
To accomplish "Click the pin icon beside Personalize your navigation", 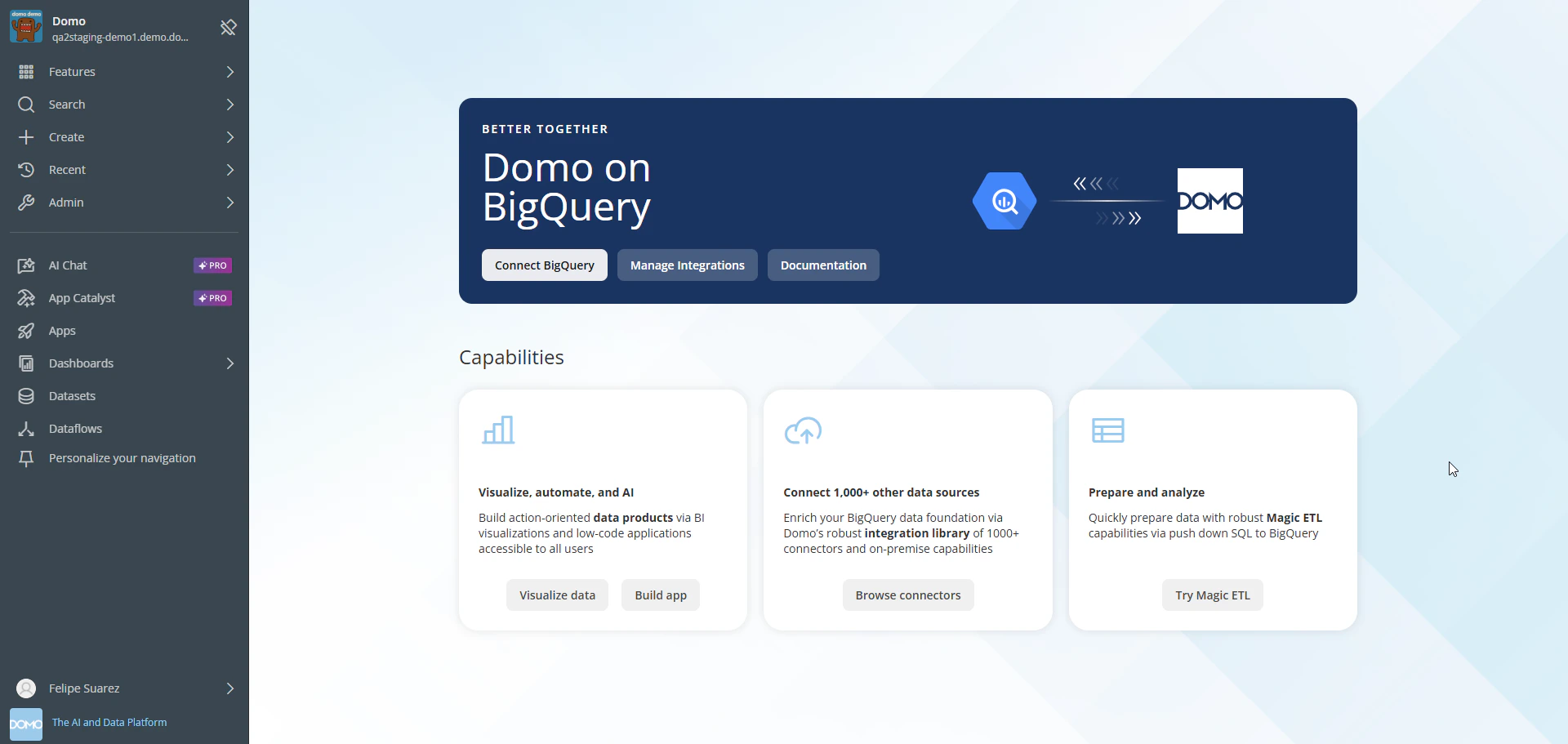I will 26,459.
